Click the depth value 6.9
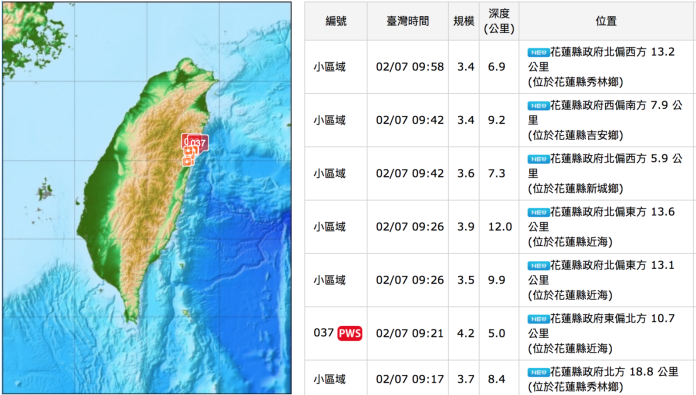 coord(497,67)
